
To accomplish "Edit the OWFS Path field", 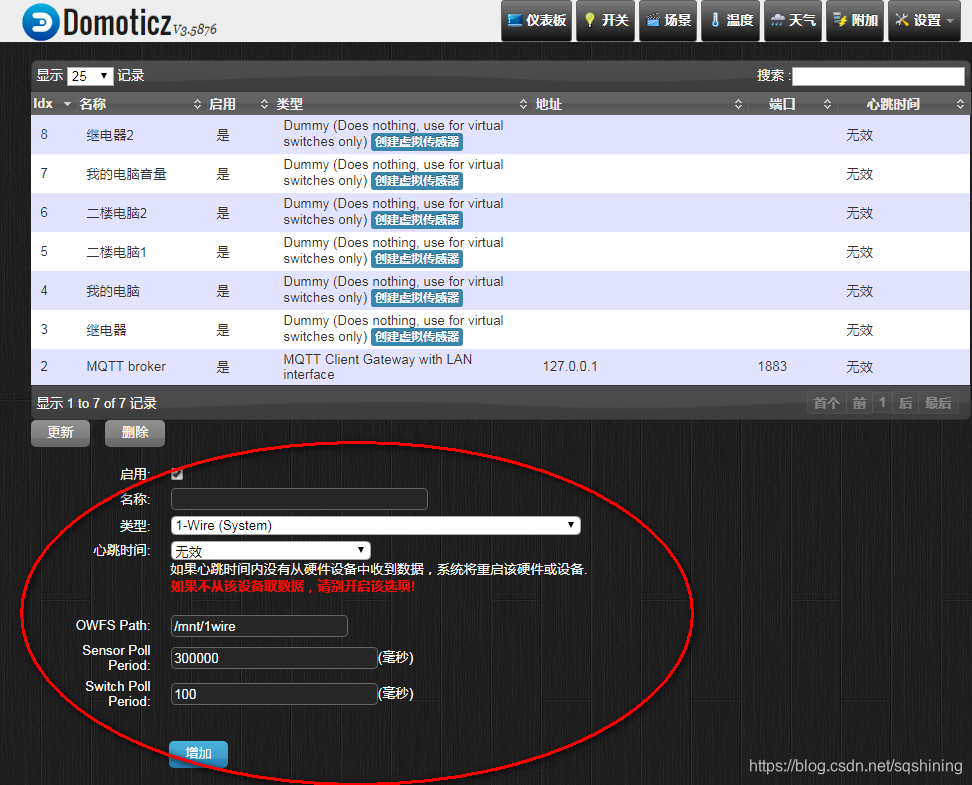I will [x=259, y=626].
